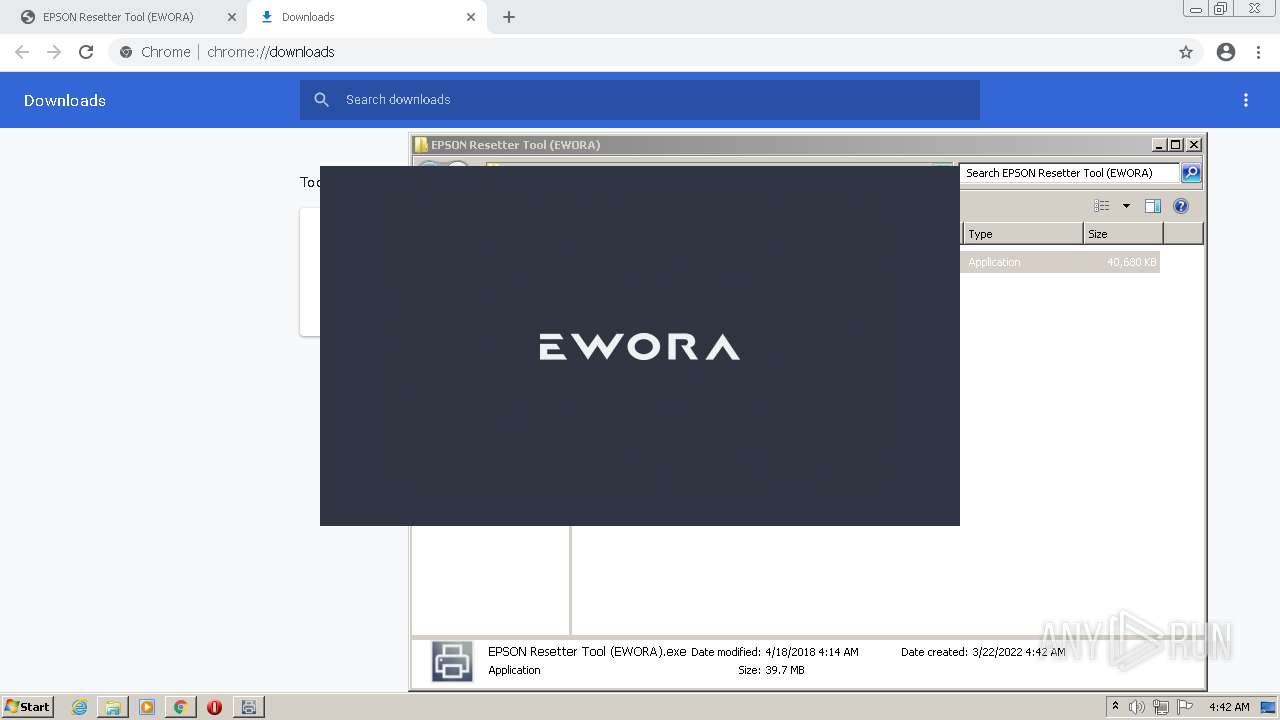Go forward in Chrome
This screenshot has width=1280, height=720.
coord(54,52)
